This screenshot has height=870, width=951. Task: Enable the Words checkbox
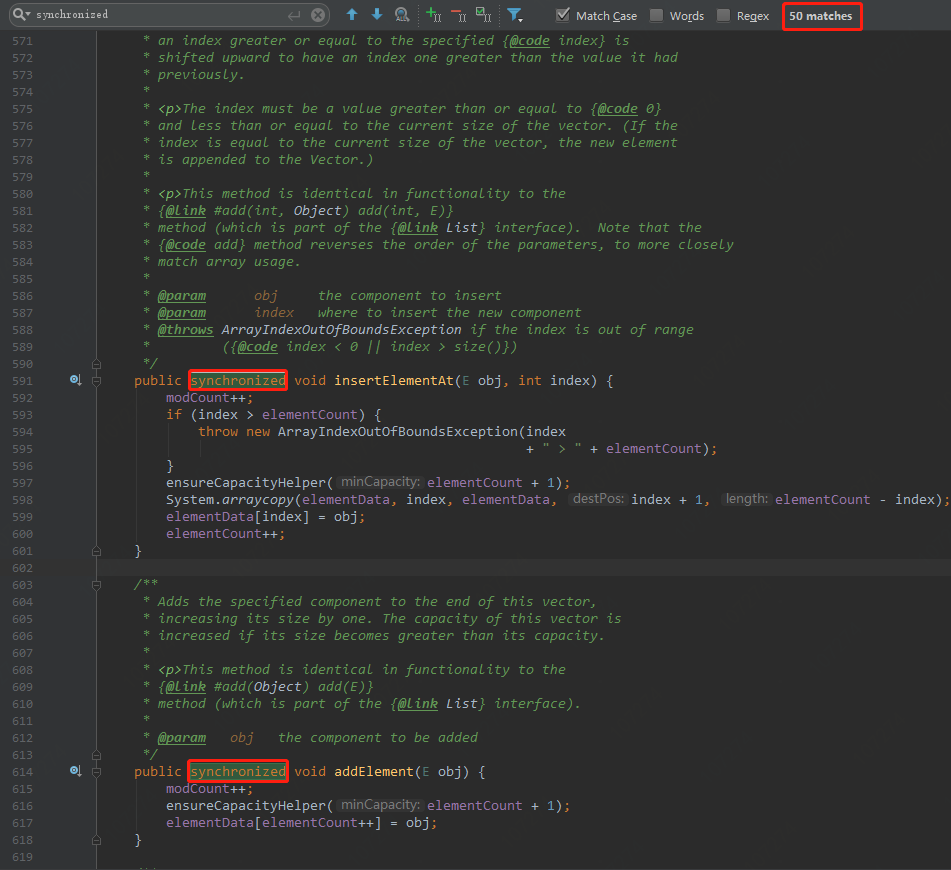tap(656, 15)
